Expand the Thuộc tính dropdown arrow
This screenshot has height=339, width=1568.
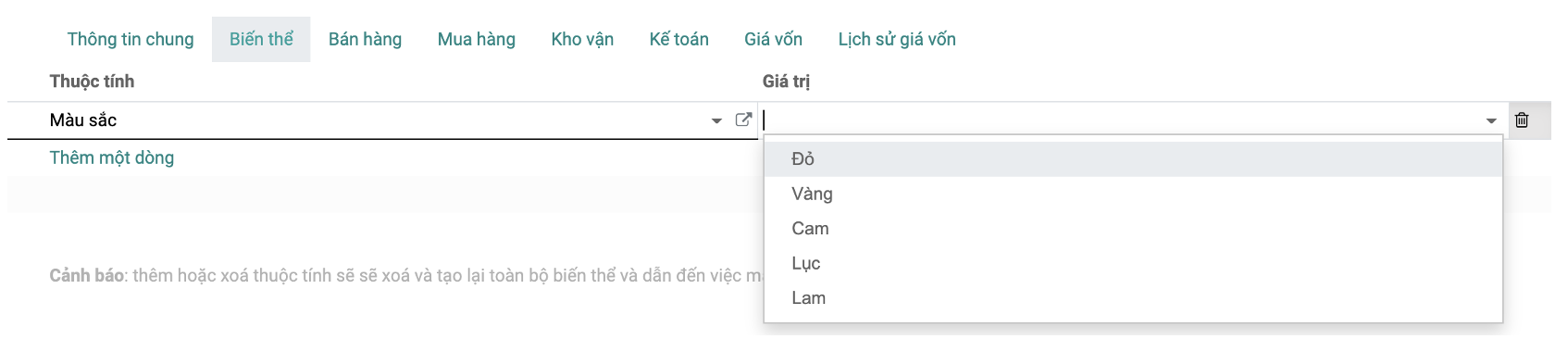[716, 121]
